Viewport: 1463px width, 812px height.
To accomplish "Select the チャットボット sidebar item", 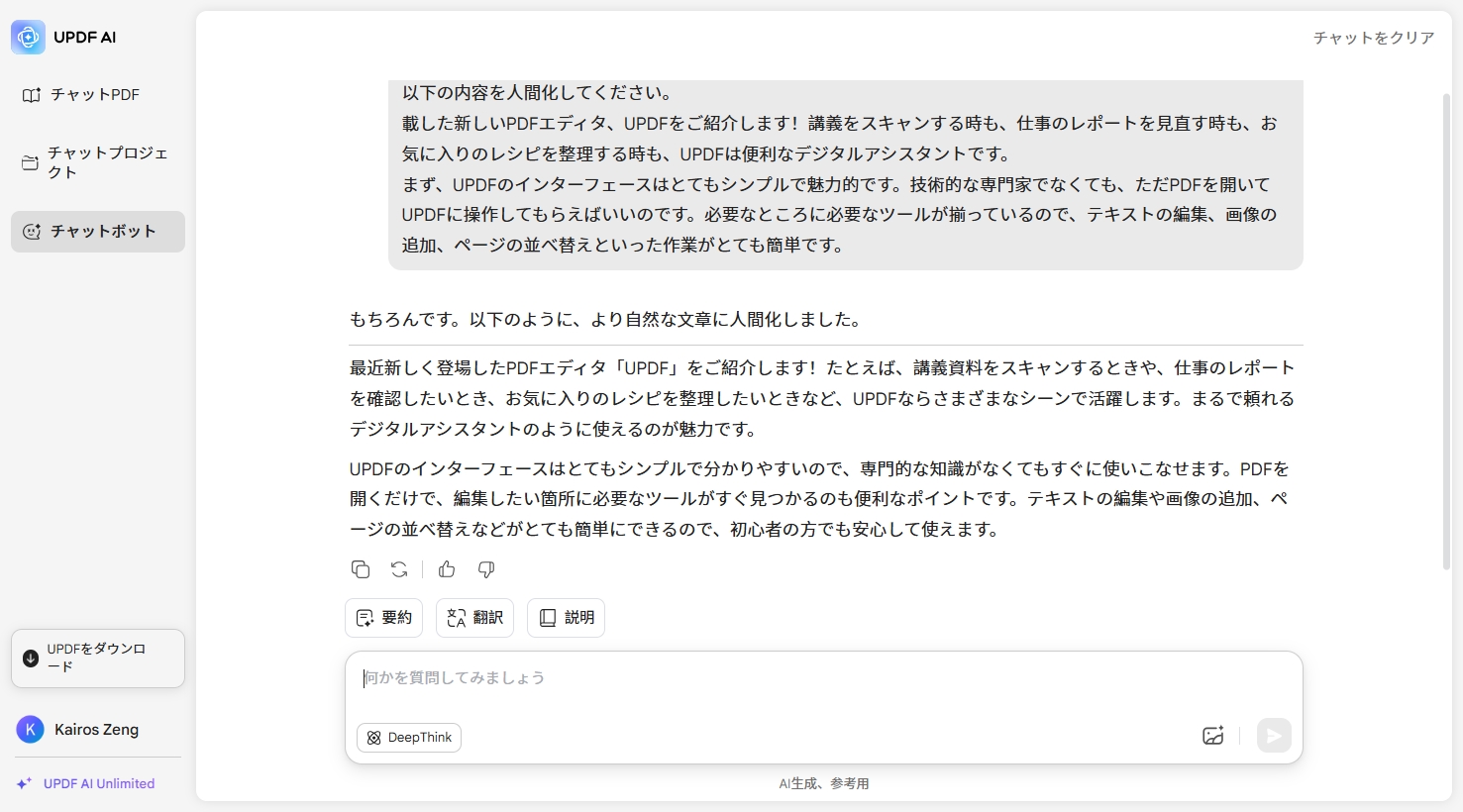I will 97,232.
